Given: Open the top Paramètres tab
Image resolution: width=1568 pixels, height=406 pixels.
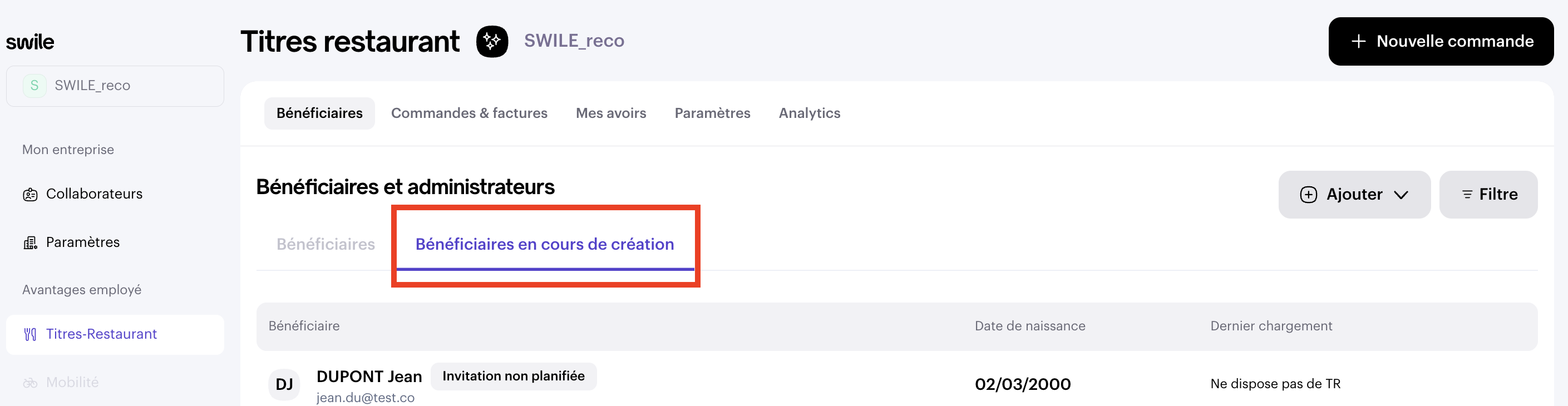Looking at the screenshot, I should [712, 113].
